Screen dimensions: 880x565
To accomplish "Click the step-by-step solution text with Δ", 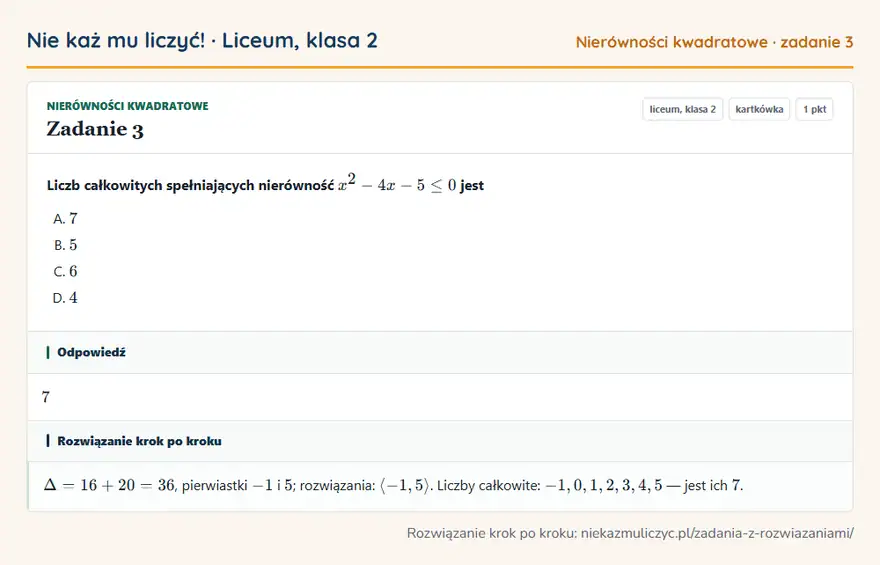I will pyautogui.click(x=393, y=485).
